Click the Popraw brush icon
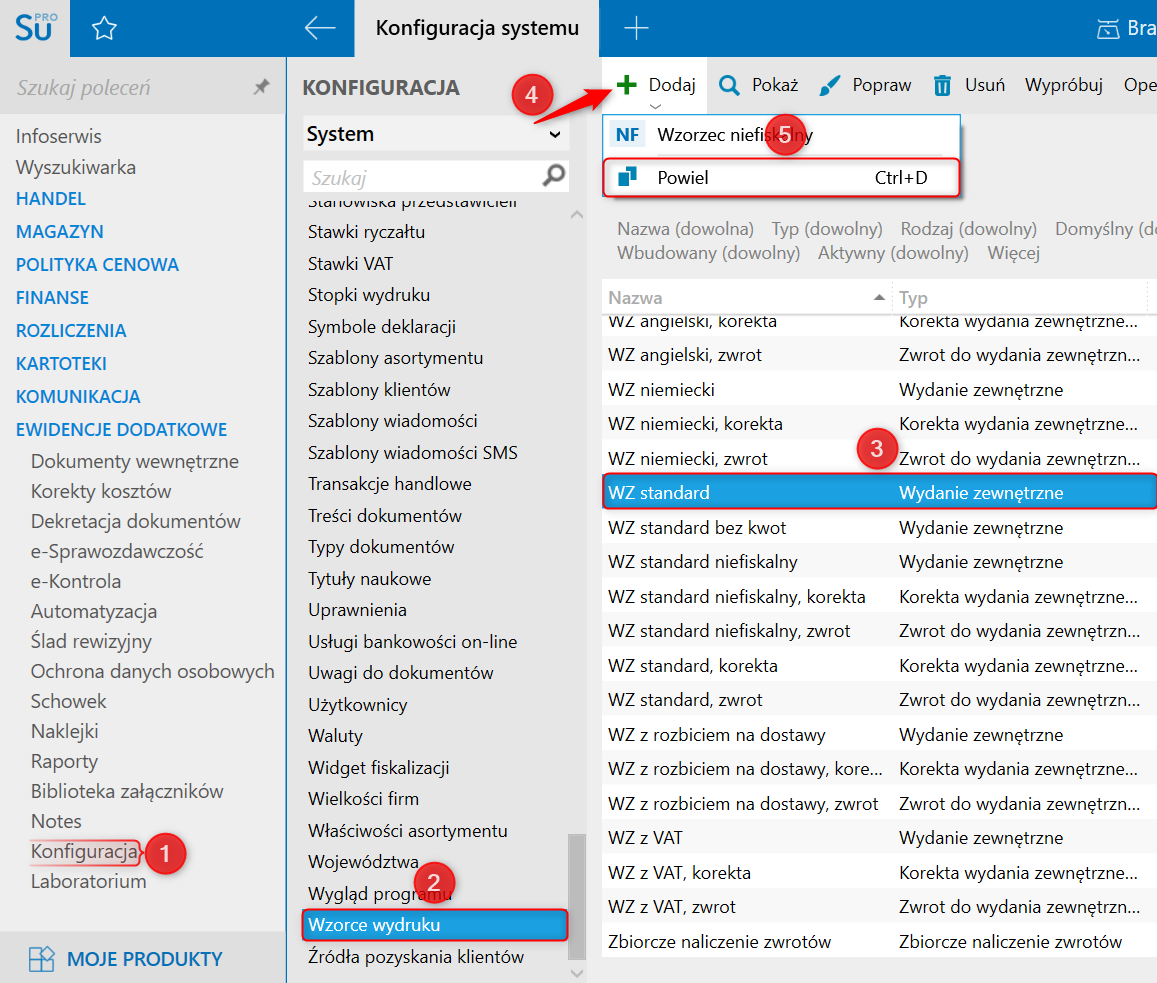Viewport: 1157px width, 983px height. click(829, 86)
